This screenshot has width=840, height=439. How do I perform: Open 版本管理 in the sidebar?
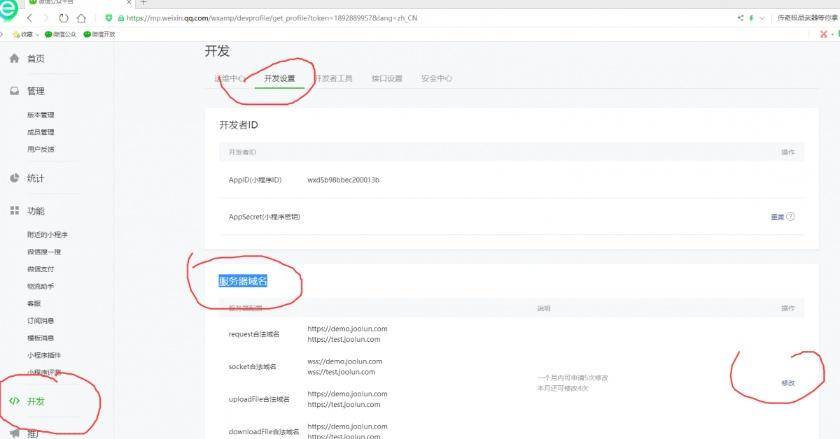(41, 115)
